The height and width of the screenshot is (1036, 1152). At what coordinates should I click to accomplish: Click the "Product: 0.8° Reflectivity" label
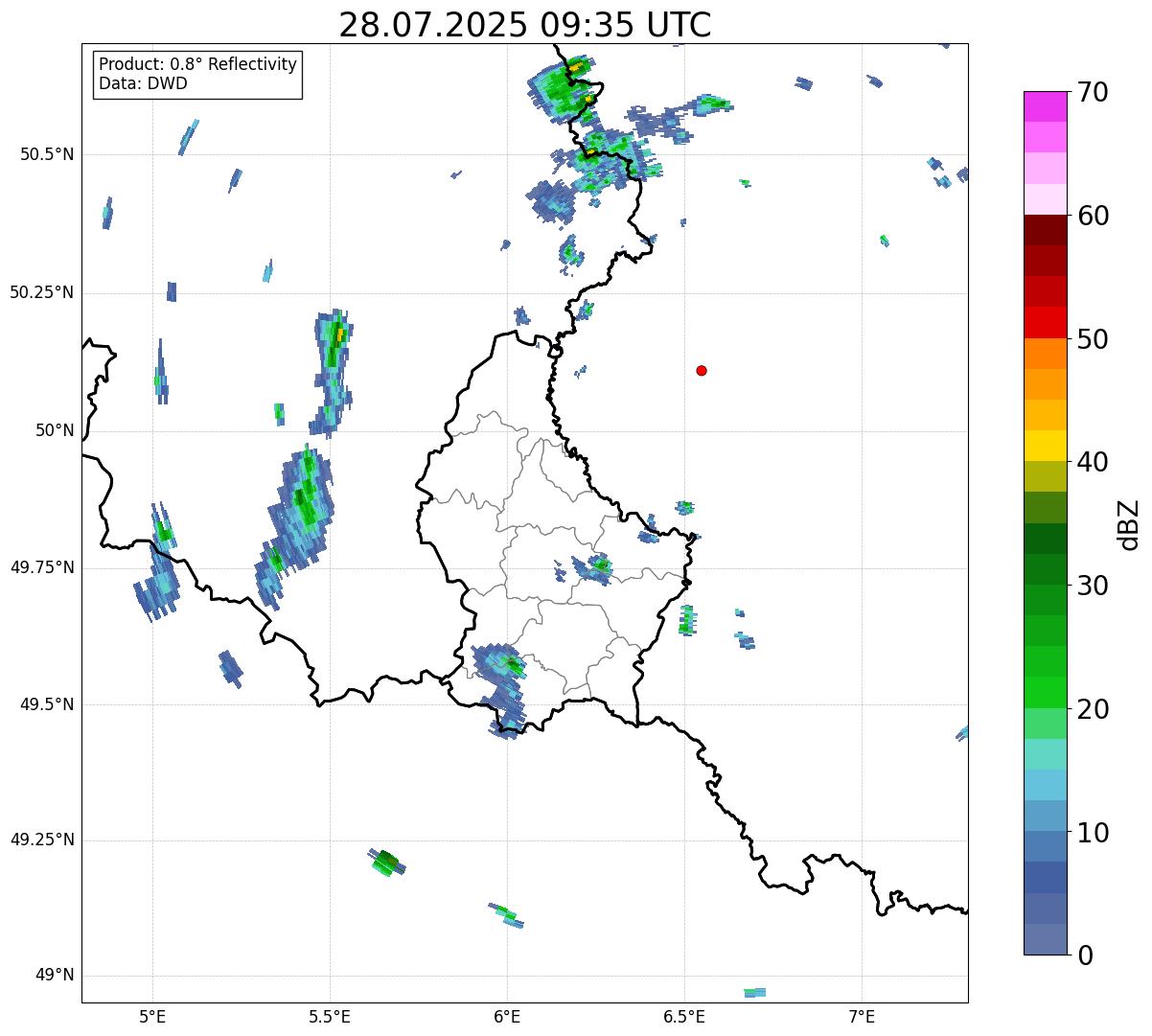(198, 64)
